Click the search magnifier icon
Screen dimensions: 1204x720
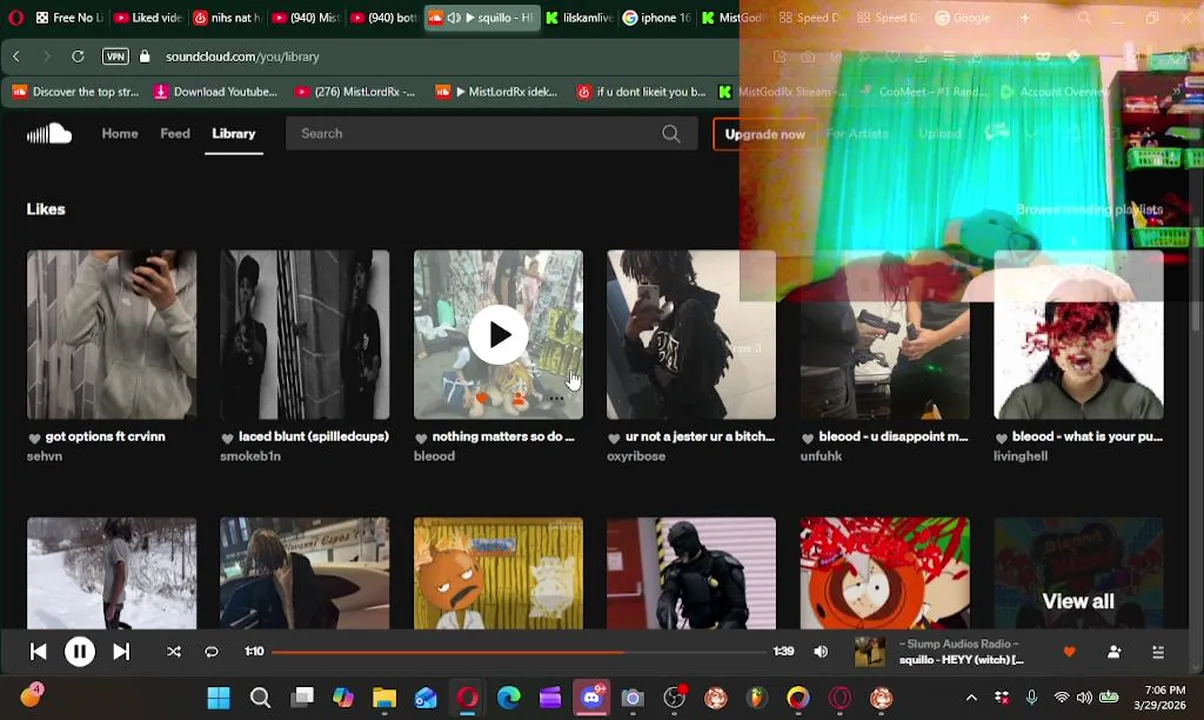pyautogui.click(x=671, y=133)
